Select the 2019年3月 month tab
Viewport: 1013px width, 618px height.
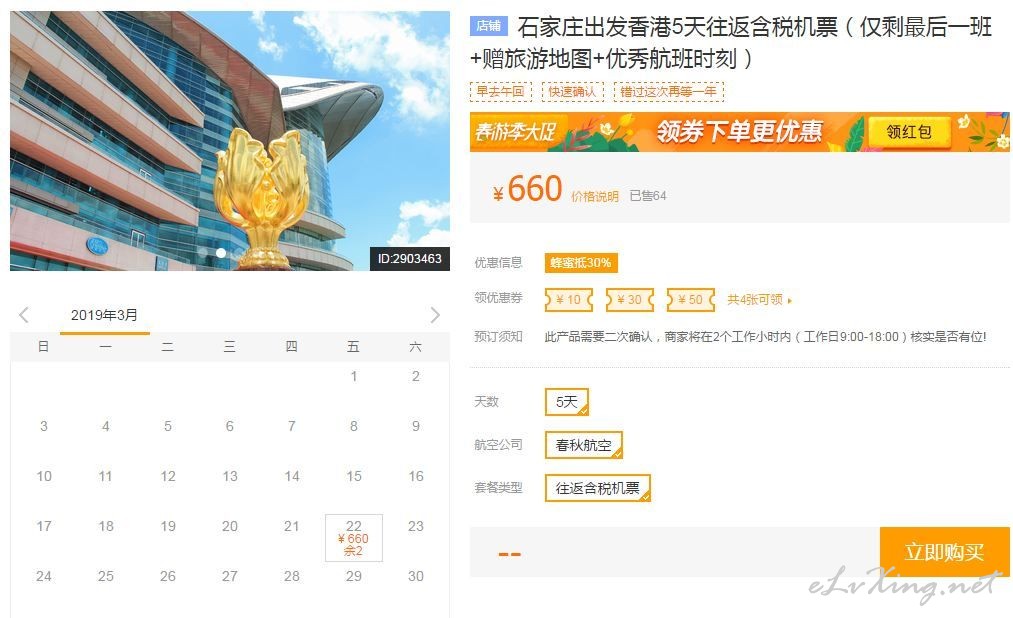click(x=104, y=316)
